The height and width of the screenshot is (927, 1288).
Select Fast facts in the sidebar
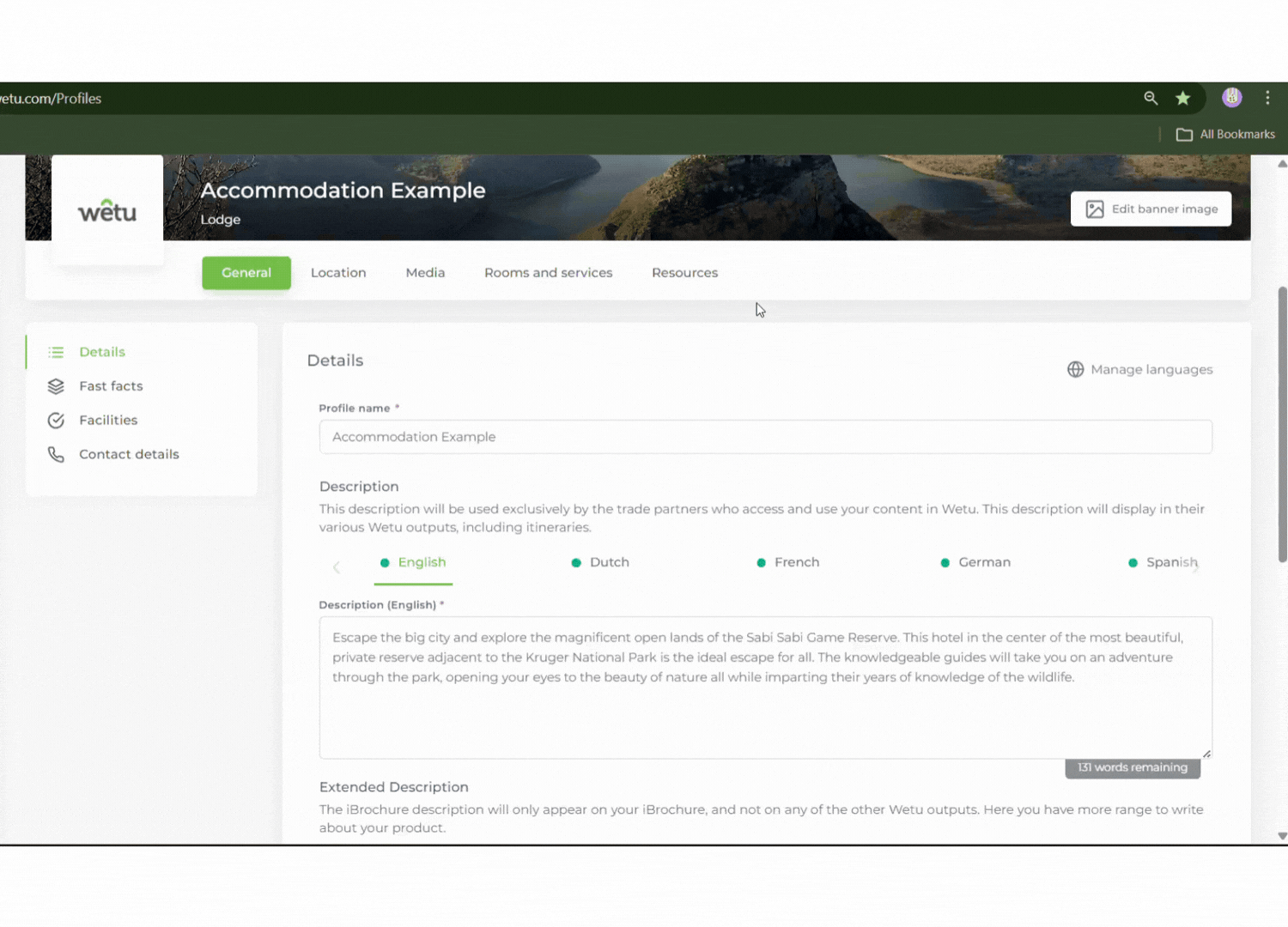(x=111, y=386)
